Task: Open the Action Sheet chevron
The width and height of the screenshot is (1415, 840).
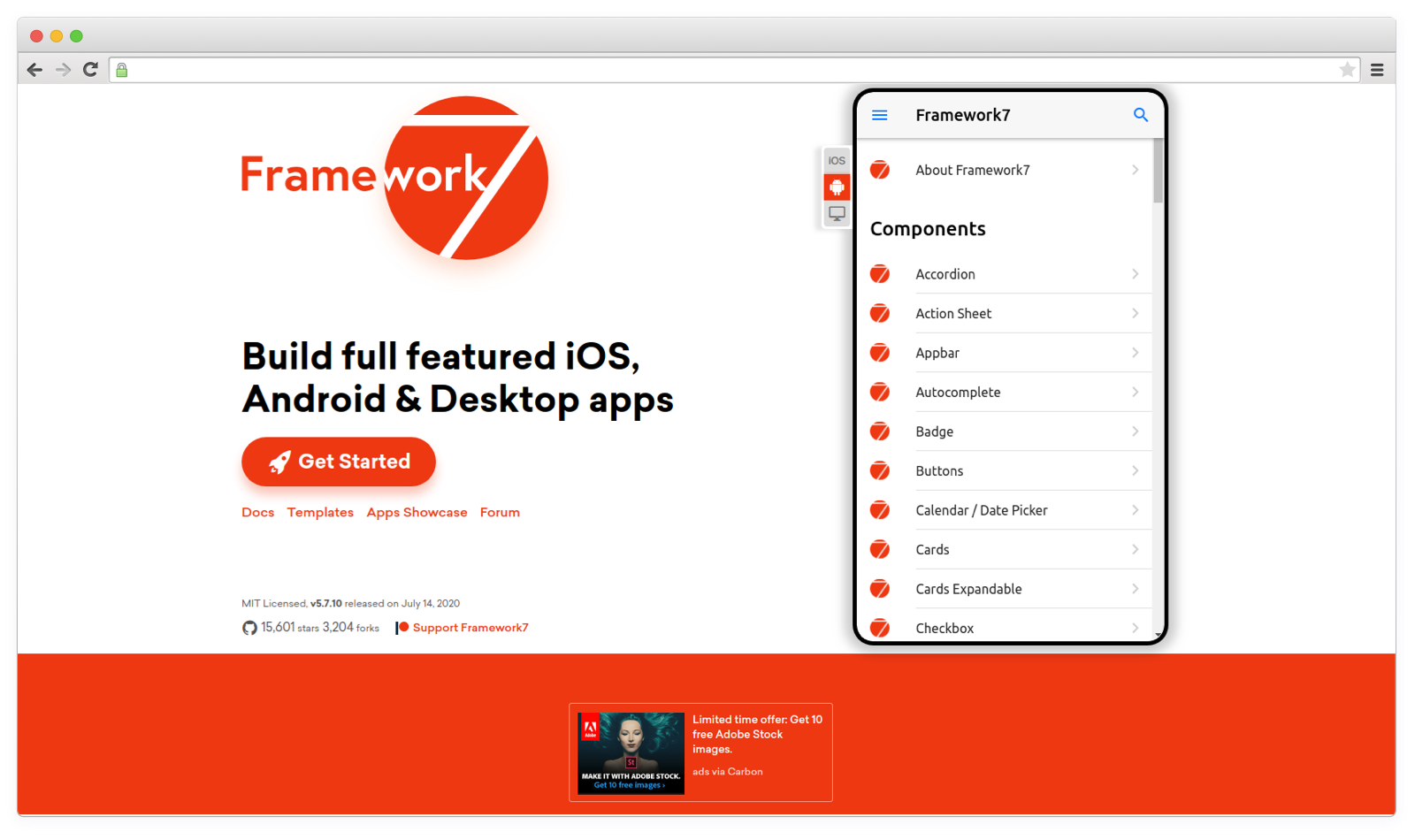Action: pyautogui.click(x=1135, y=313)
